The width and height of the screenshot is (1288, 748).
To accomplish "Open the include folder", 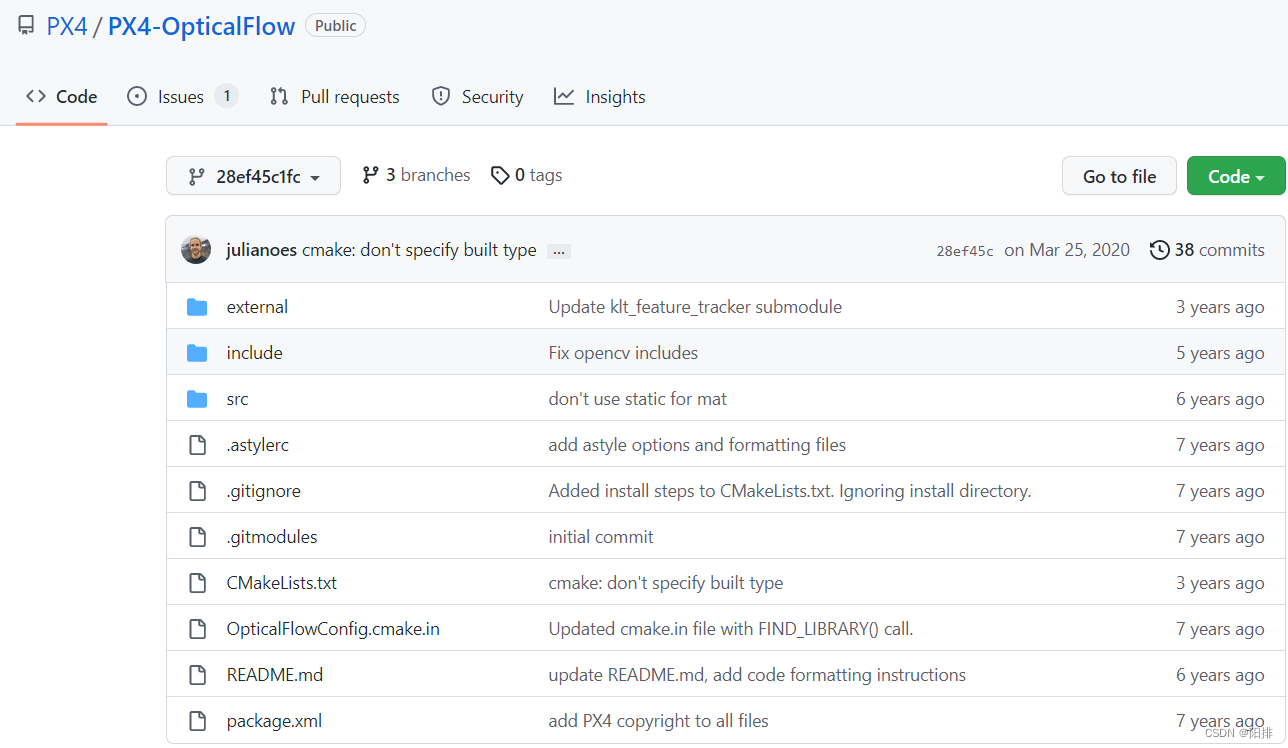I will point(255,353).
